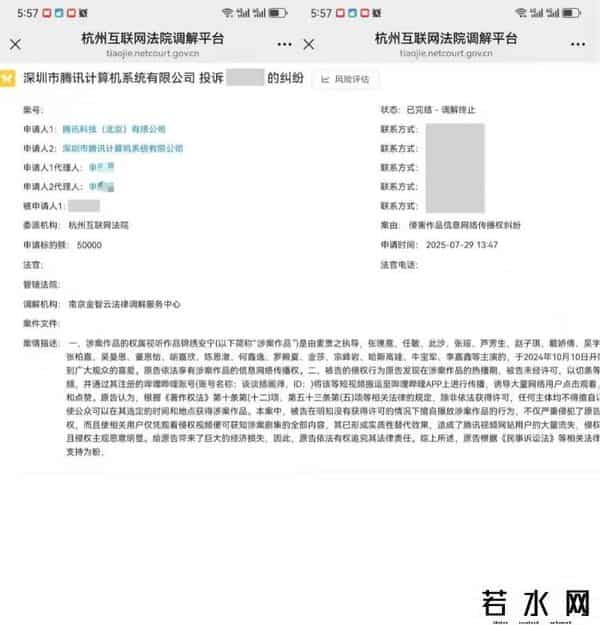Image resolution: width=600 pixels, height=625 pixels.
Task: Tap the left page title 杭州互联网法院调解平台
Action: click(153, 38)
